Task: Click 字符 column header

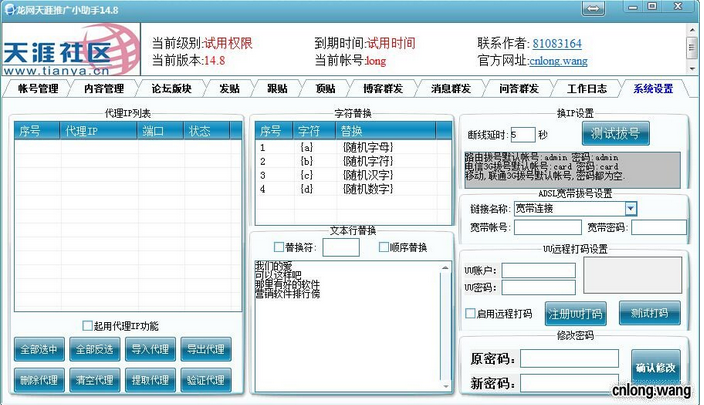Action: tap(314, 131)
